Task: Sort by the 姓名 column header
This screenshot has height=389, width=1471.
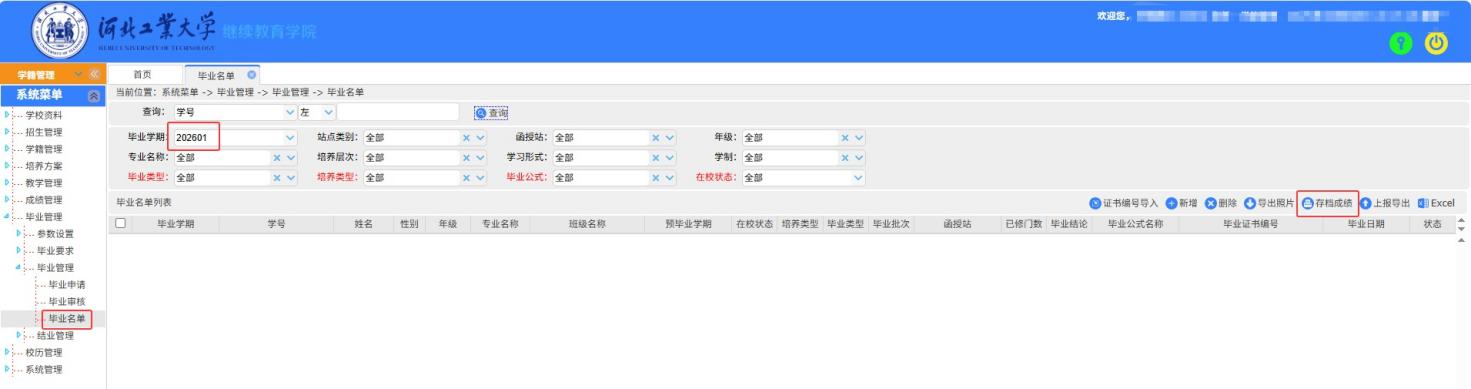Action: click(364, 224)
